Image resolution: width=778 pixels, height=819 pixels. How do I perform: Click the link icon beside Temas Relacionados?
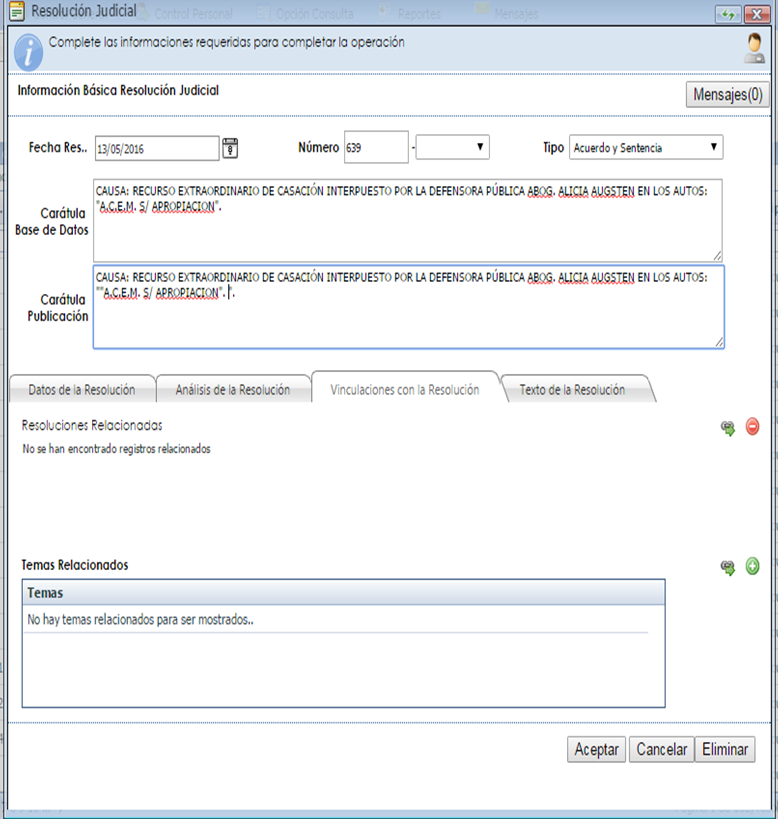tap(728, 567)
